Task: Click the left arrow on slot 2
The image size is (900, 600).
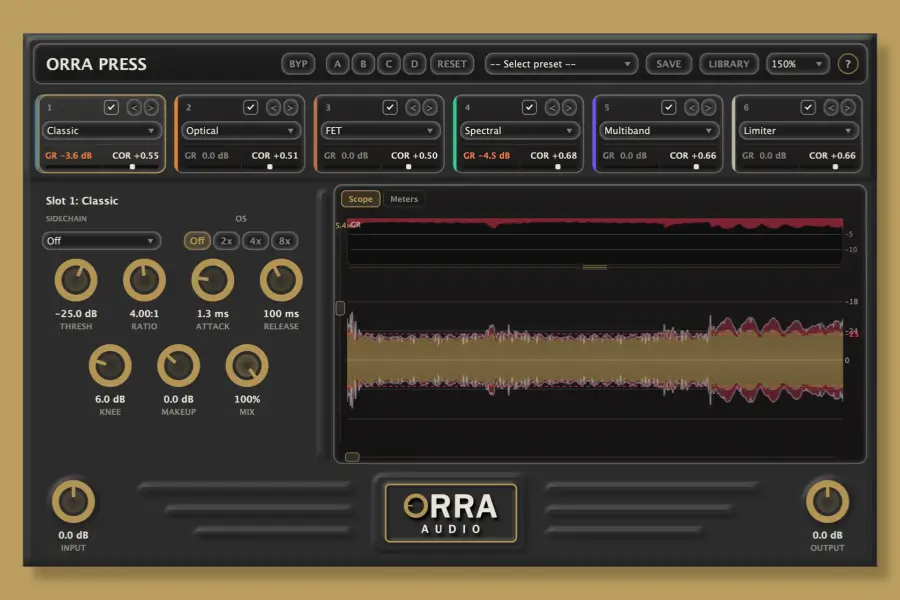Action: click(273, 107)
